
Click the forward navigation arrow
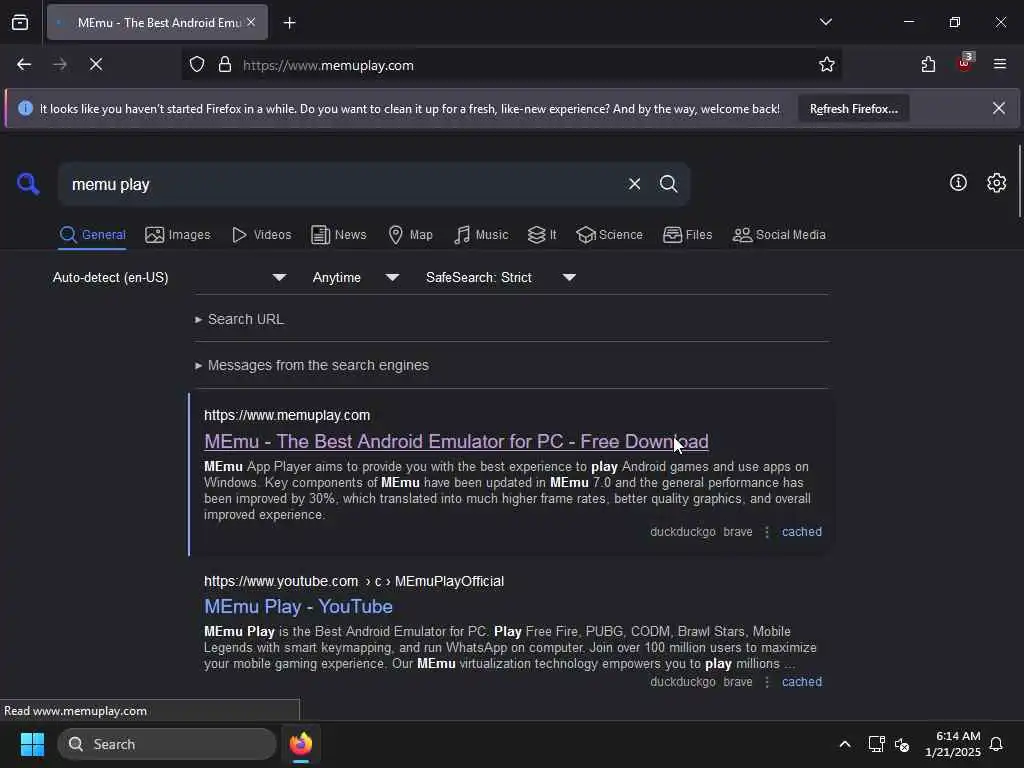click(x=60, y=65)
